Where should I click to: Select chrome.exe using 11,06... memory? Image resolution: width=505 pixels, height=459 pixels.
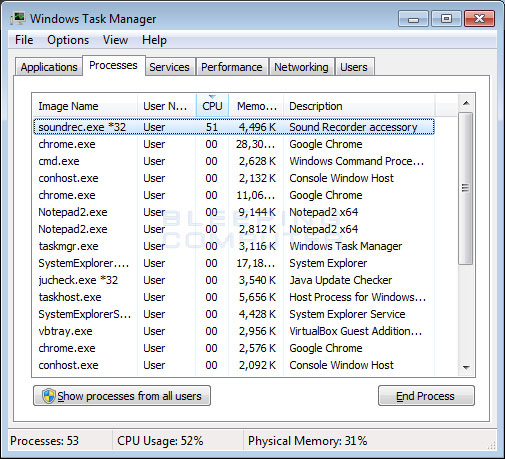click(x=234, y=195)
